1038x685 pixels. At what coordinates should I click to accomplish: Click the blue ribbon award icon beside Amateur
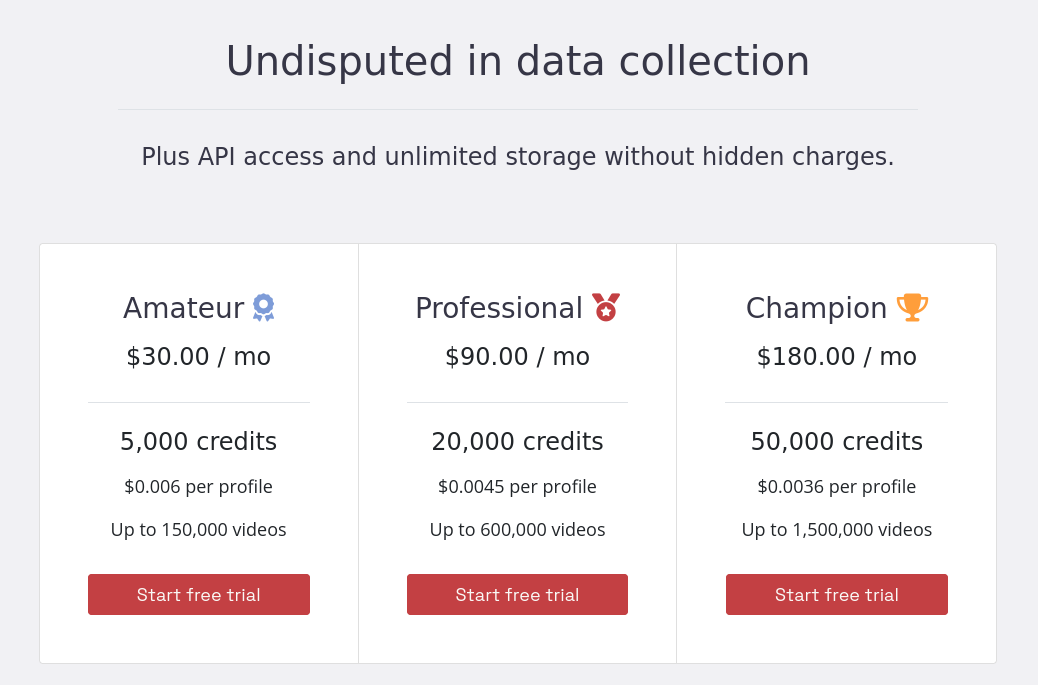tap(263, 307)
